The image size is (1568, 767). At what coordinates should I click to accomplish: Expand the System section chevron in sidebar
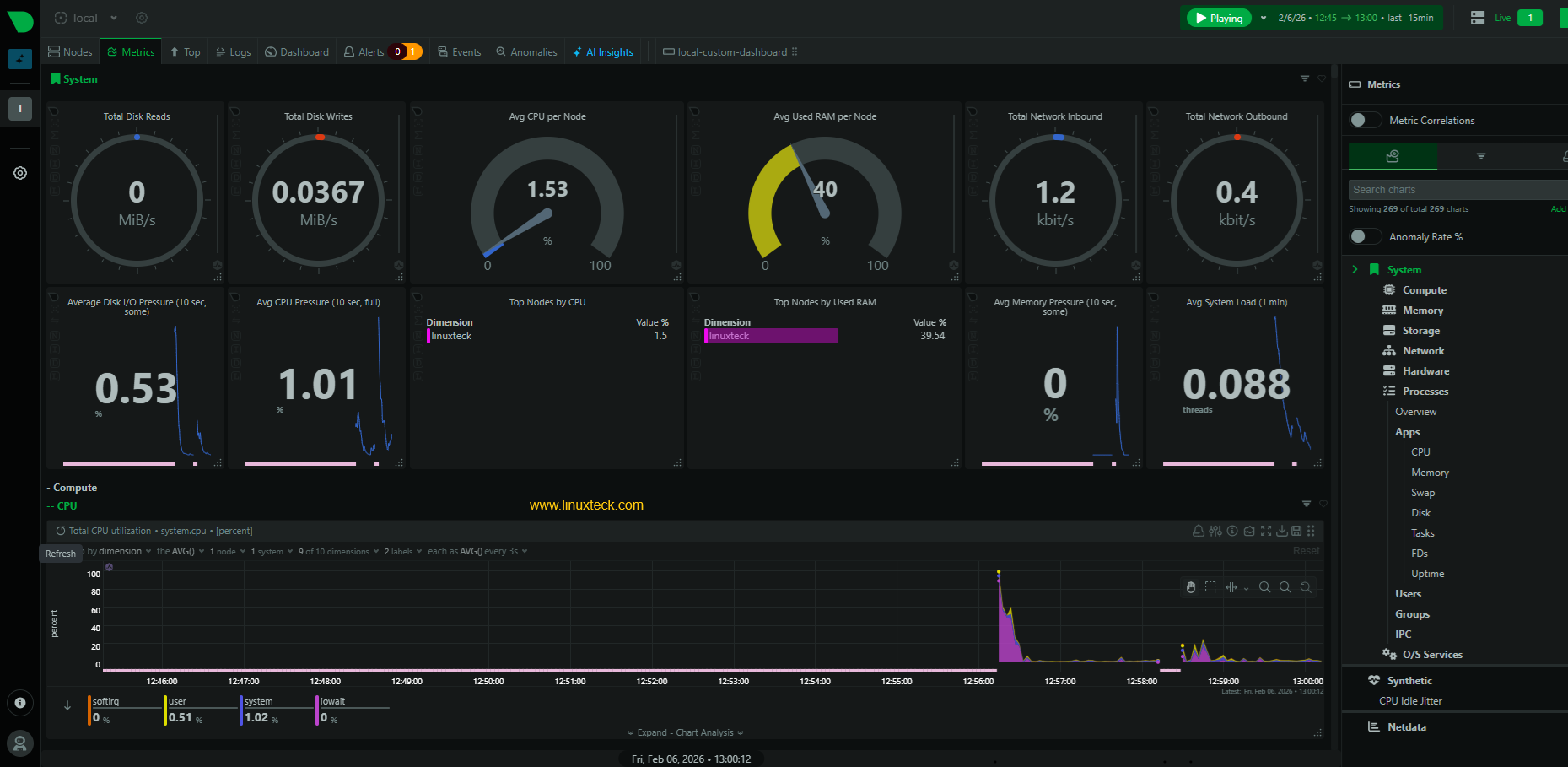click(x=1355, y=270)
